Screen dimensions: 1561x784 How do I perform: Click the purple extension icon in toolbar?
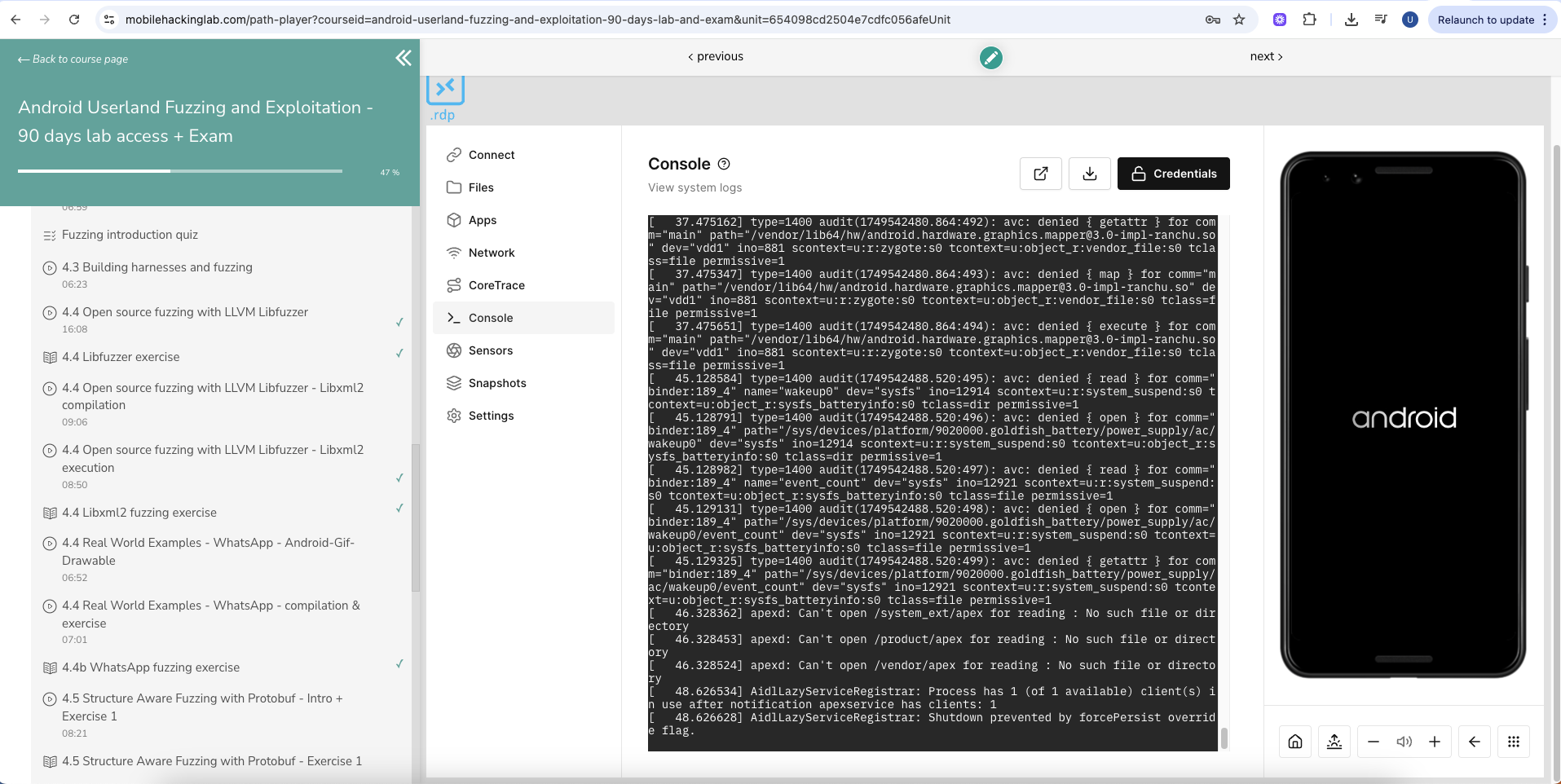pyautogui.click(x=1280, y=20)
